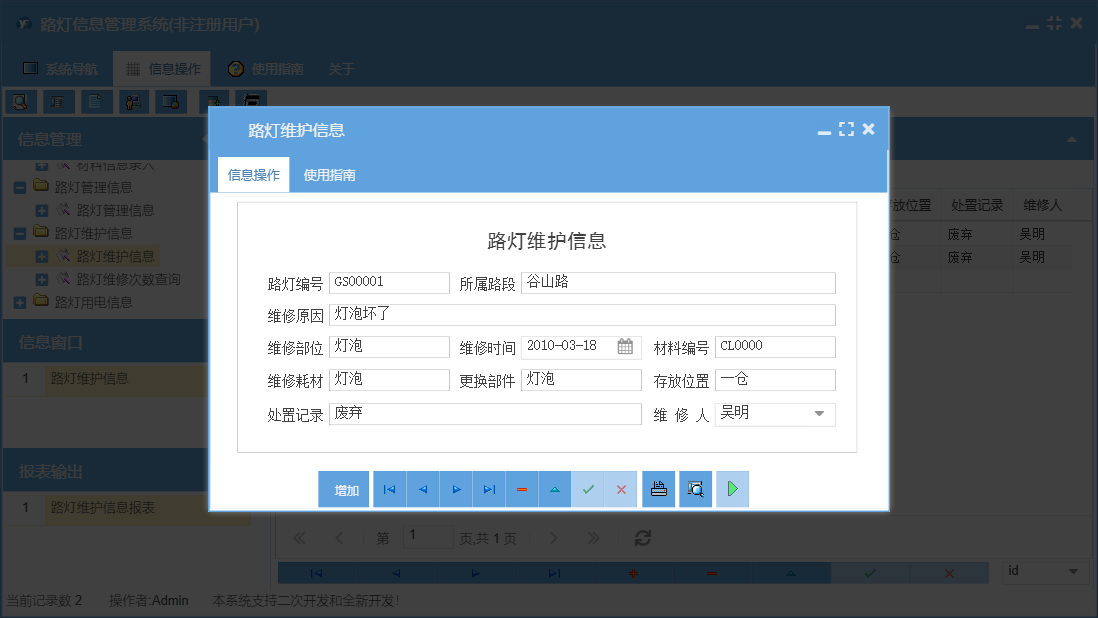1098x618 pixels.
Task: Go to previous record using blue arrow icon
Action: (422, 489)
